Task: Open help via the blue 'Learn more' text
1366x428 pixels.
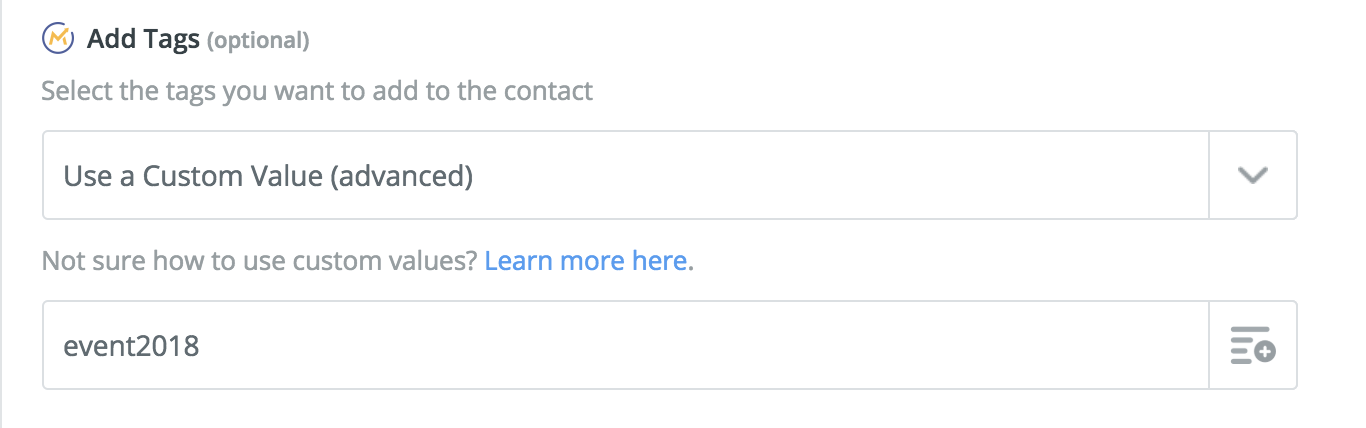Action: point(585,262)
